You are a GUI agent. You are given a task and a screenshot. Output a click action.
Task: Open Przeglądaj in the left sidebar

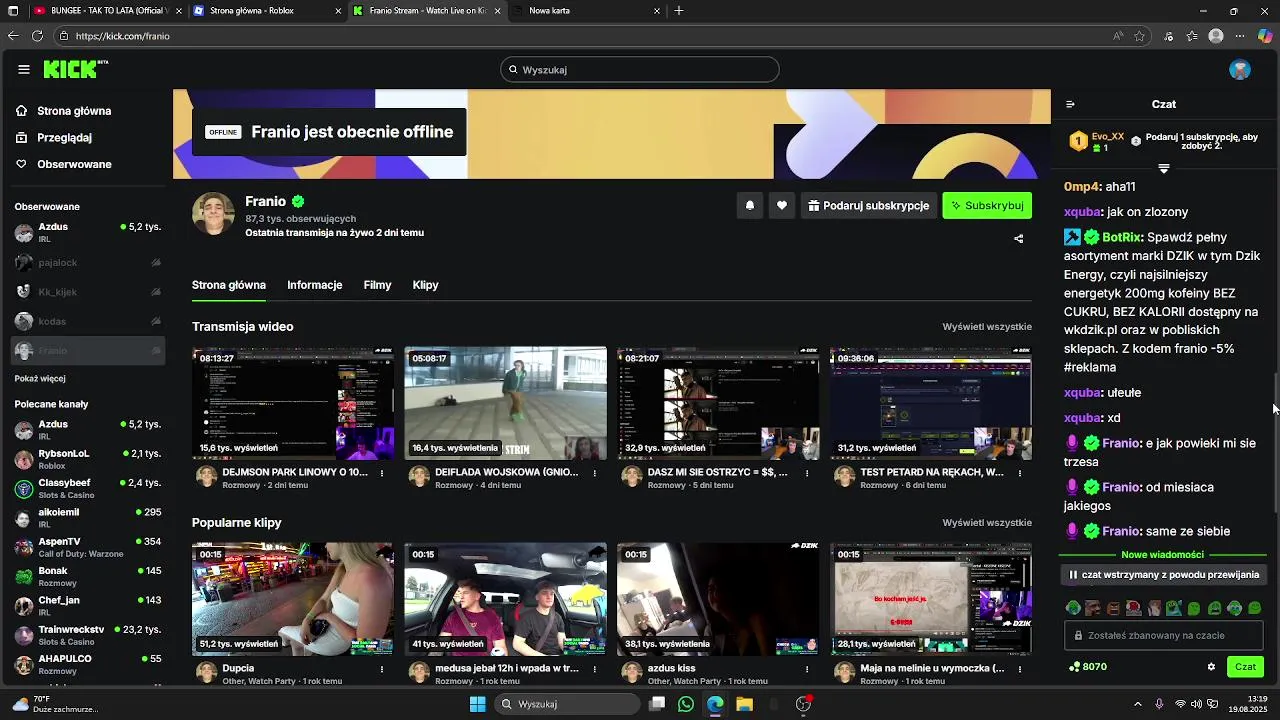tap(64, 137)
